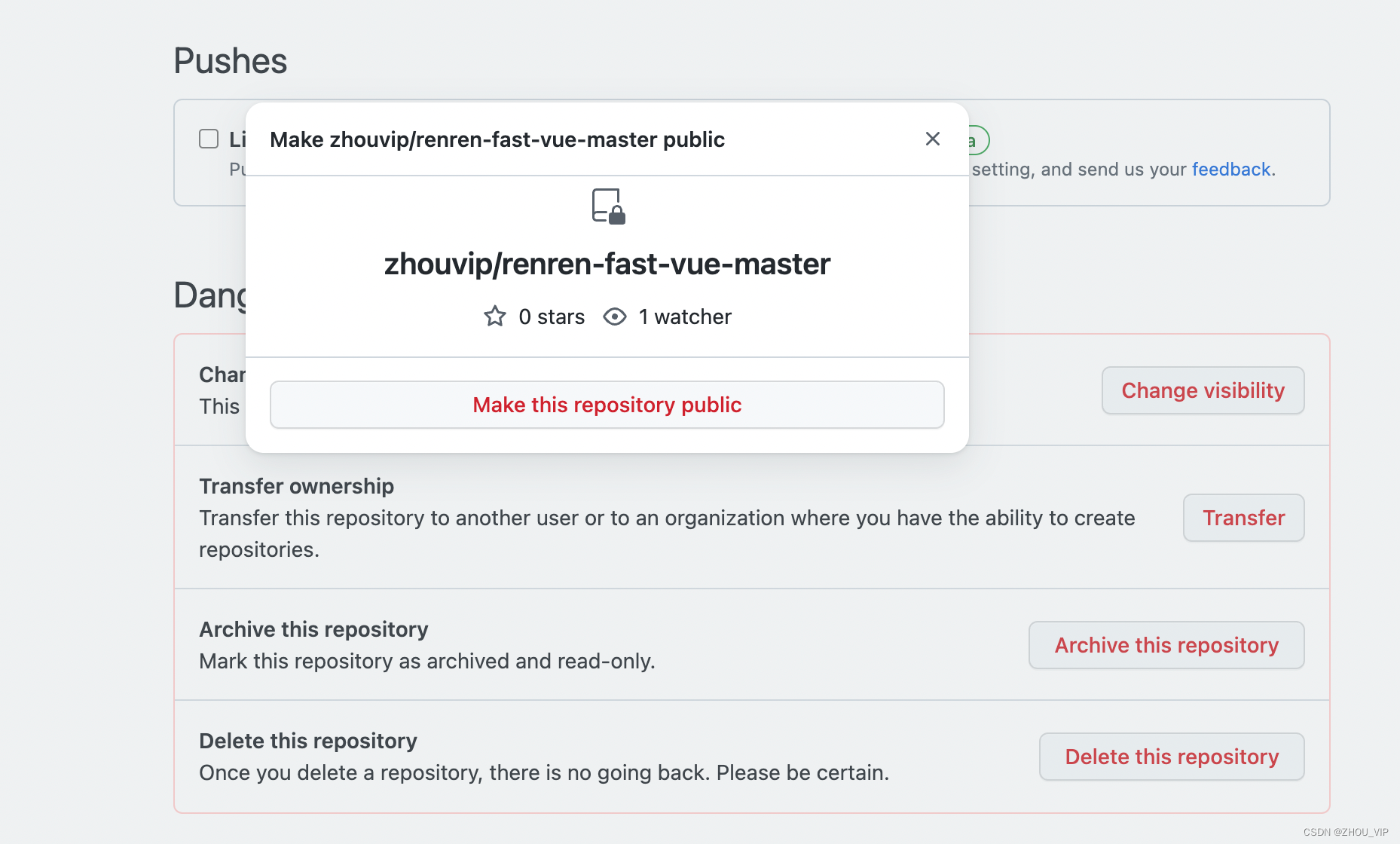Click the Transfer ownership heading

(x=296, y=486)
